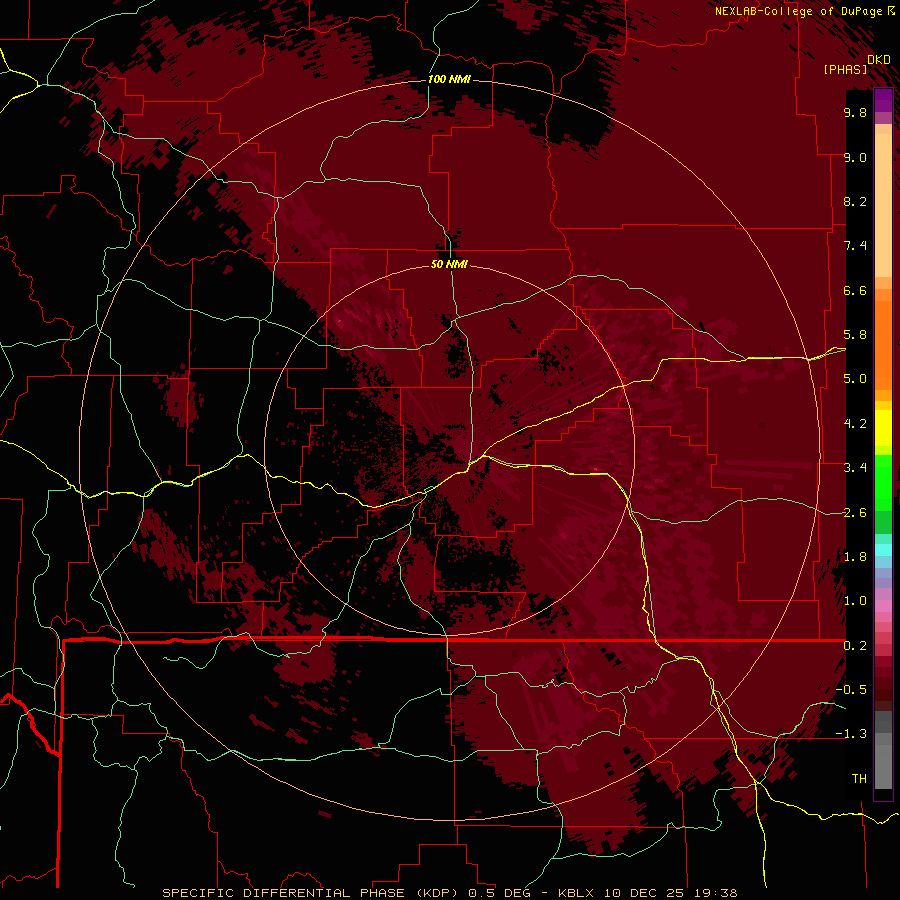Click the 8.2 scale value

[855, 201]
